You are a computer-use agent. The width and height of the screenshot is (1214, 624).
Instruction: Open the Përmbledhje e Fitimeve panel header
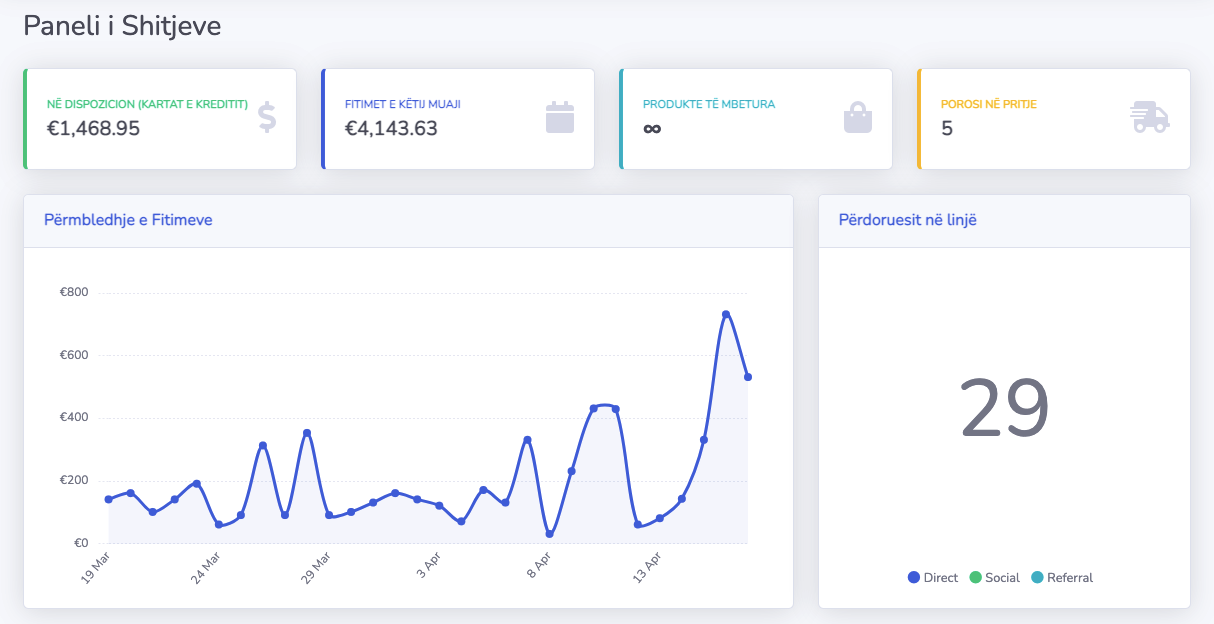(x=128, y=220)
